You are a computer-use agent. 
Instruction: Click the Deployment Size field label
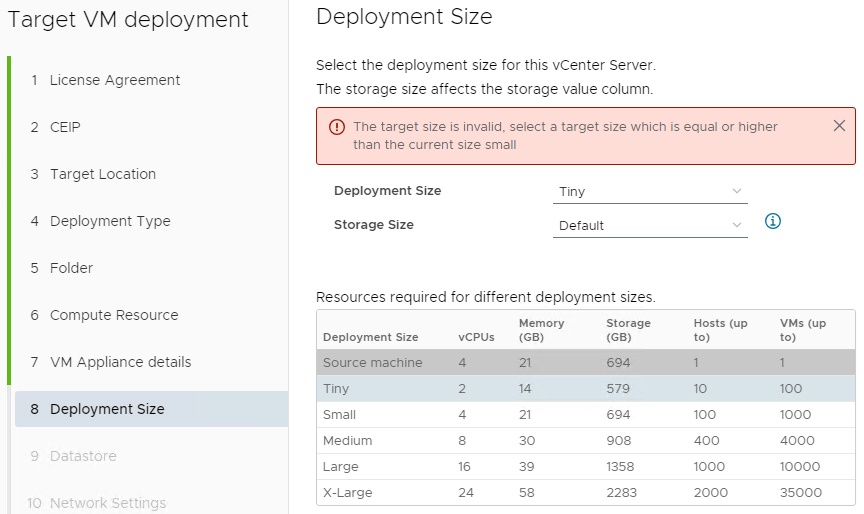(x=387, y=191)
